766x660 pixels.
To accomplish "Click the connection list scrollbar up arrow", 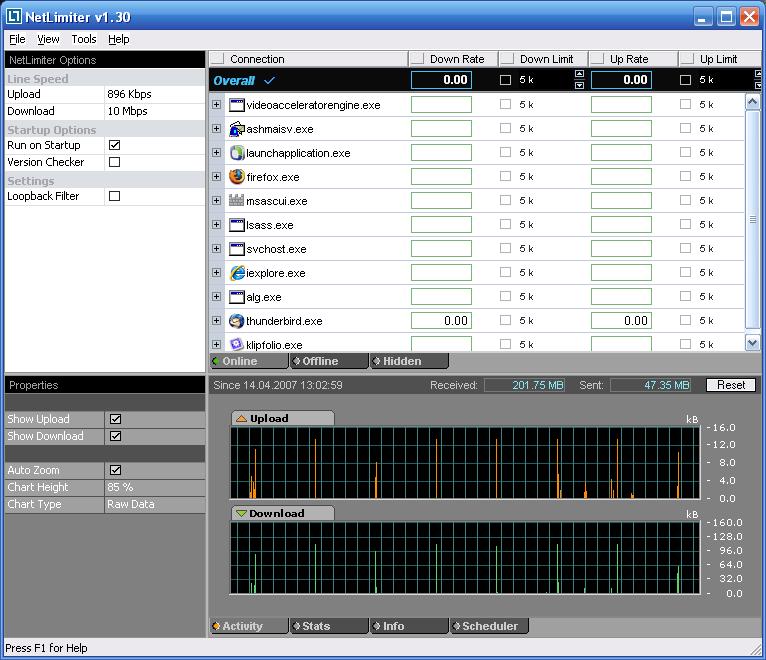I will 752,101.
